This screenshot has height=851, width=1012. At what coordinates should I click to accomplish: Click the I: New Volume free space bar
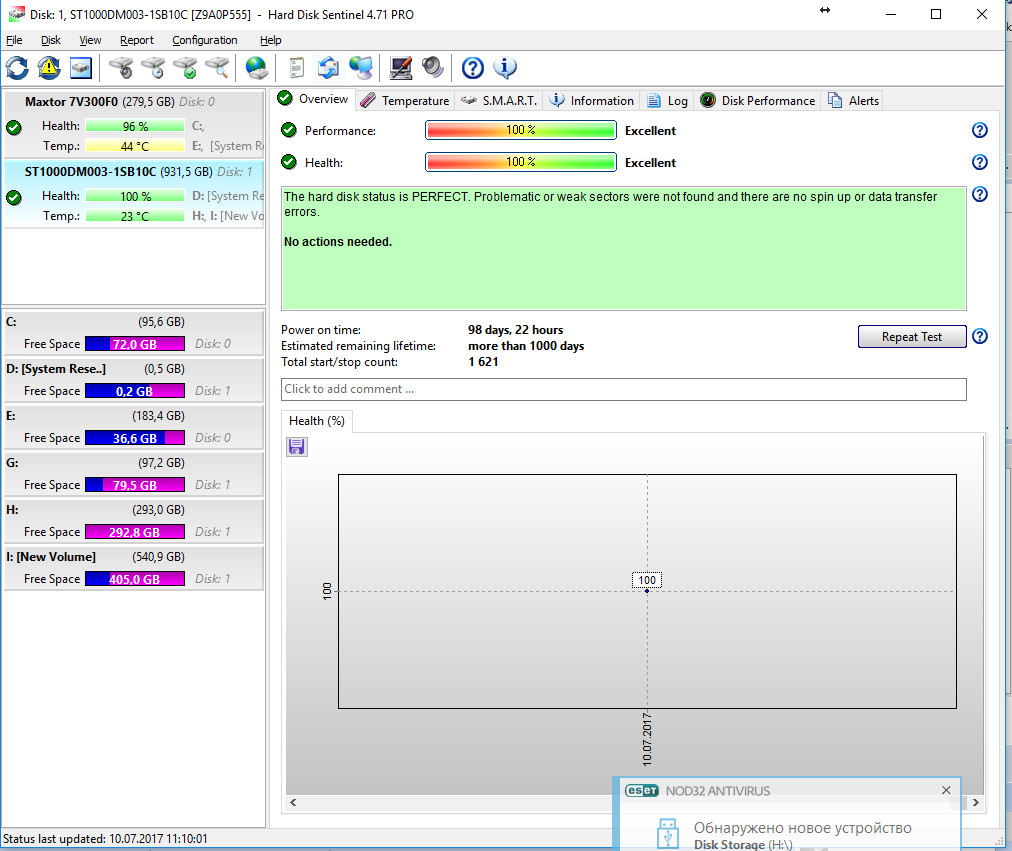point(134,579)
